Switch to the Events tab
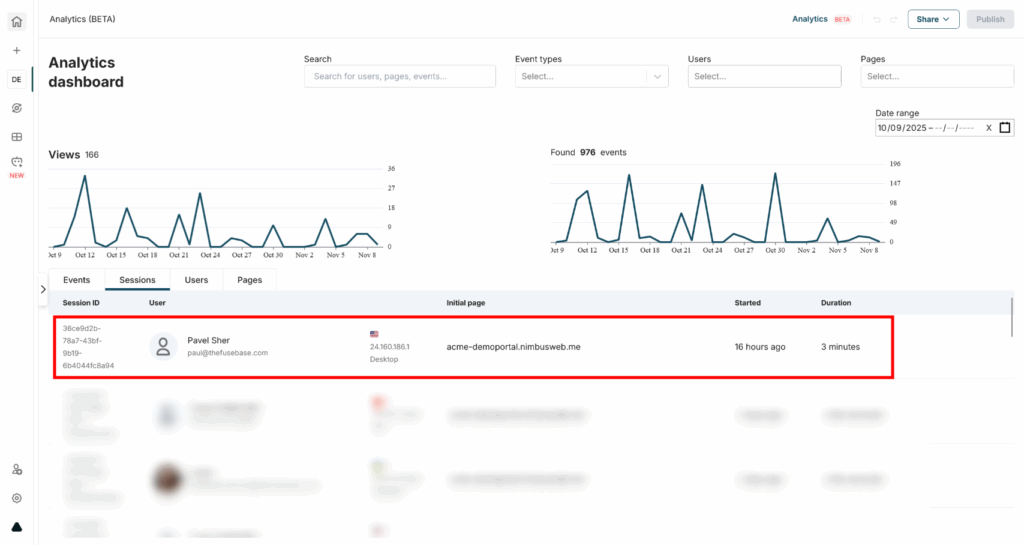The image size is (1024, 545). click(x=77, y=280)
